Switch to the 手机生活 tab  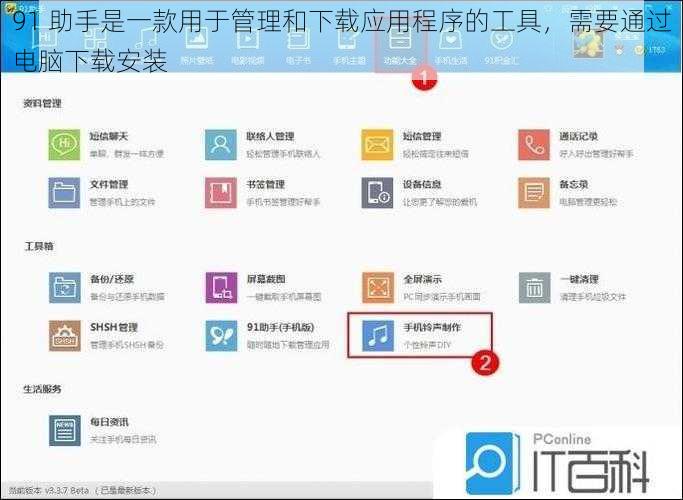[x=451, y=46]
